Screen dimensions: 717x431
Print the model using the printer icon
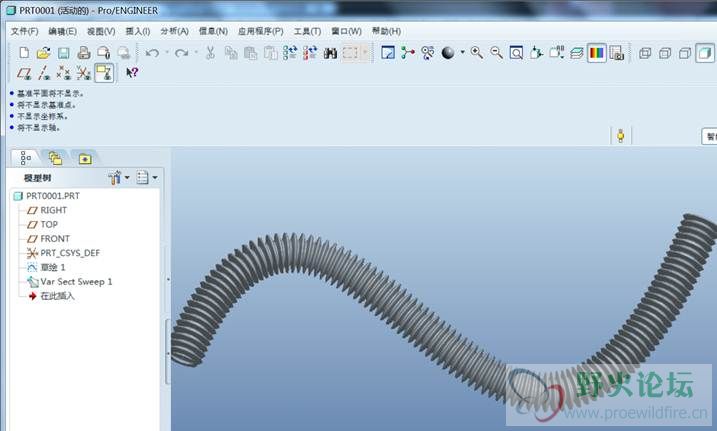click(x=84, y=53)
